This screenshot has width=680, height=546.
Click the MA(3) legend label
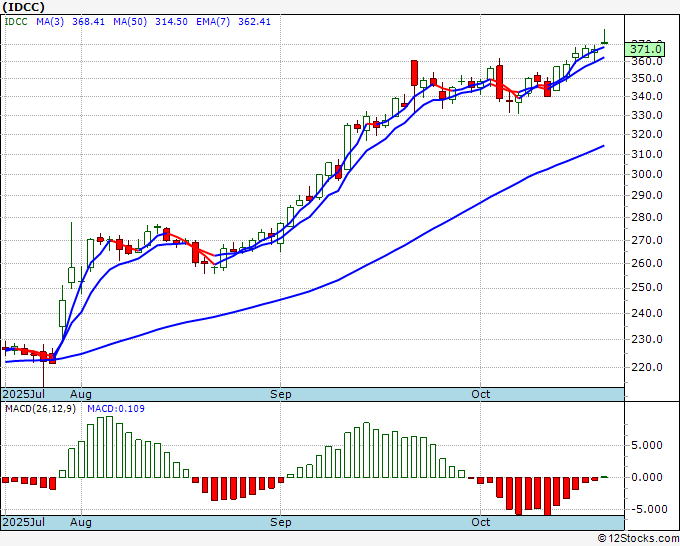coord(50,22)
